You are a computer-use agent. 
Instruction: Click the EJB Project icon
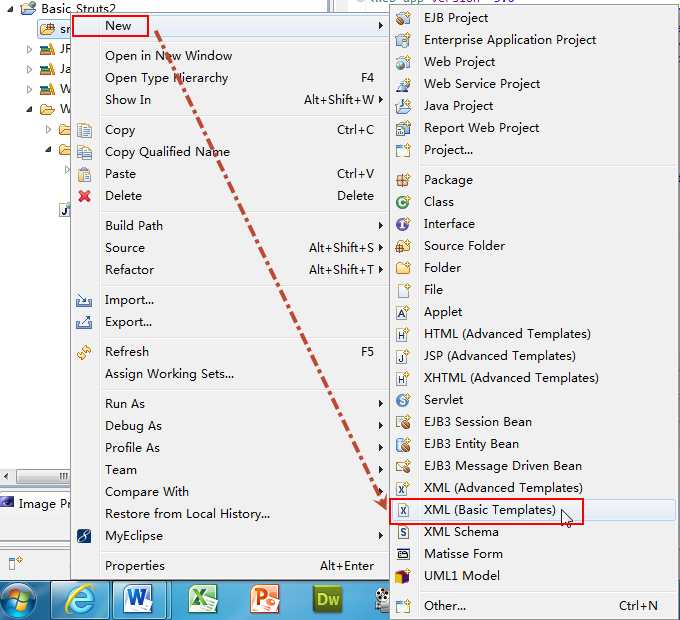[x=403, y=18]
